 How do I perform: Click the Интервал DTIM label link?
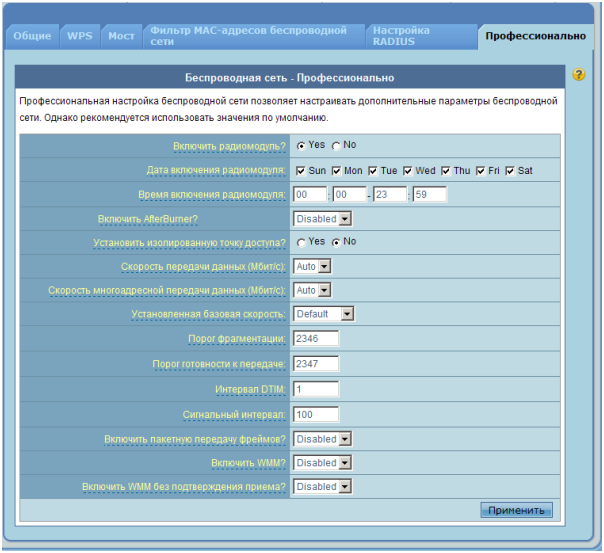(250, 390)
